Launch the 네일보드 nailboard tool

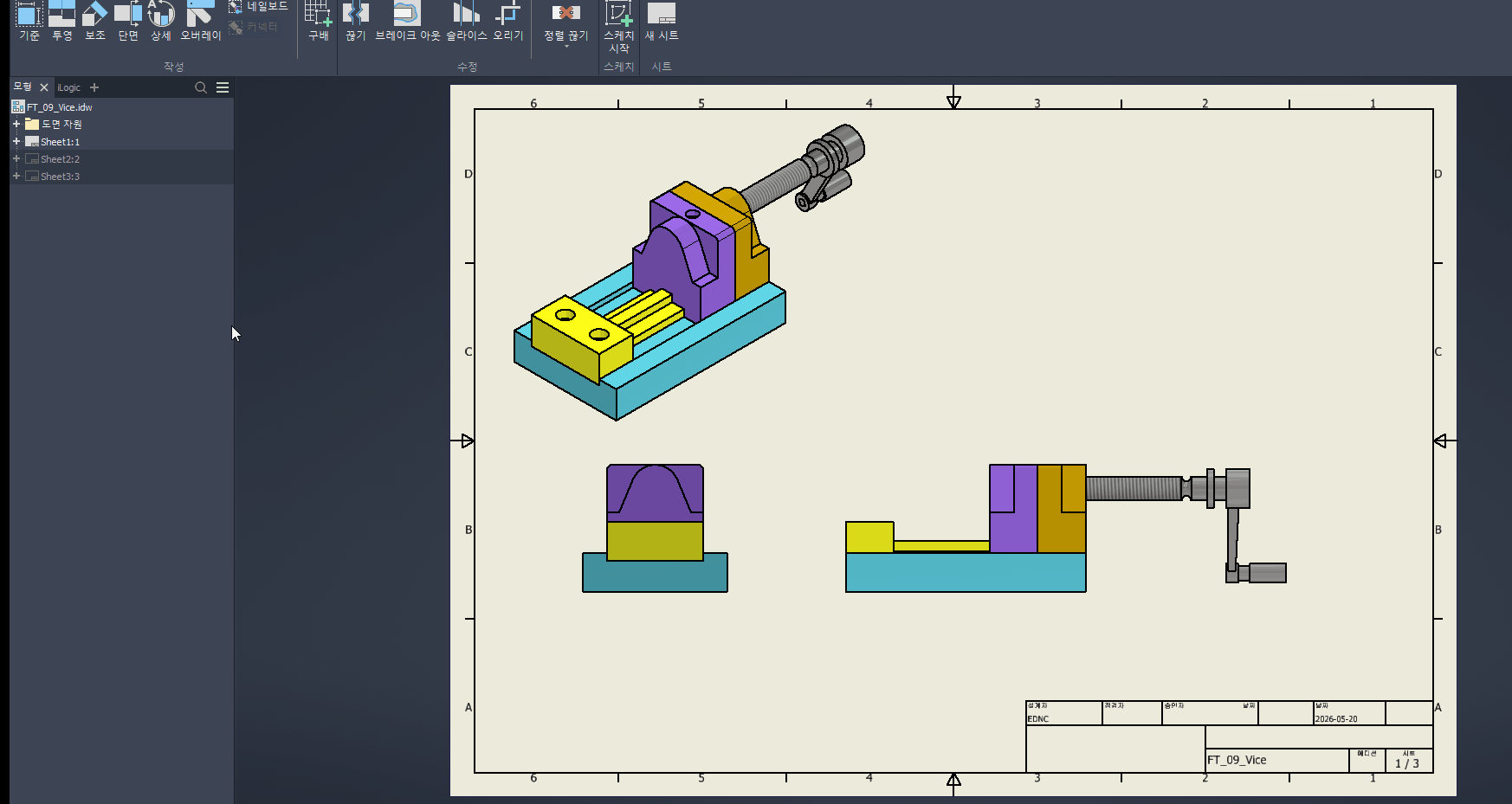point(258,7)
